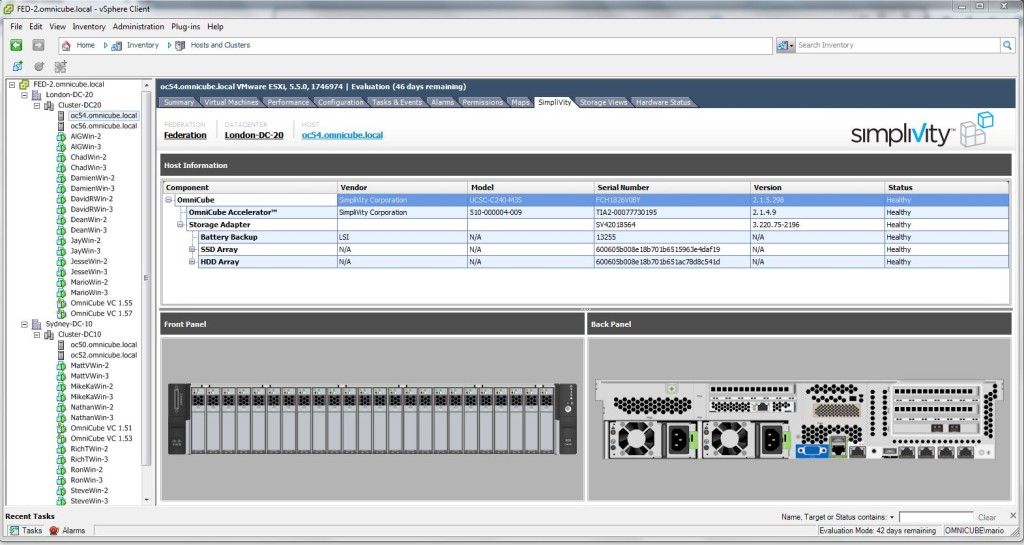This screenshot has width=1024, height=545.
Task: Click the Front Panel server image
Action: pos(372,418)
